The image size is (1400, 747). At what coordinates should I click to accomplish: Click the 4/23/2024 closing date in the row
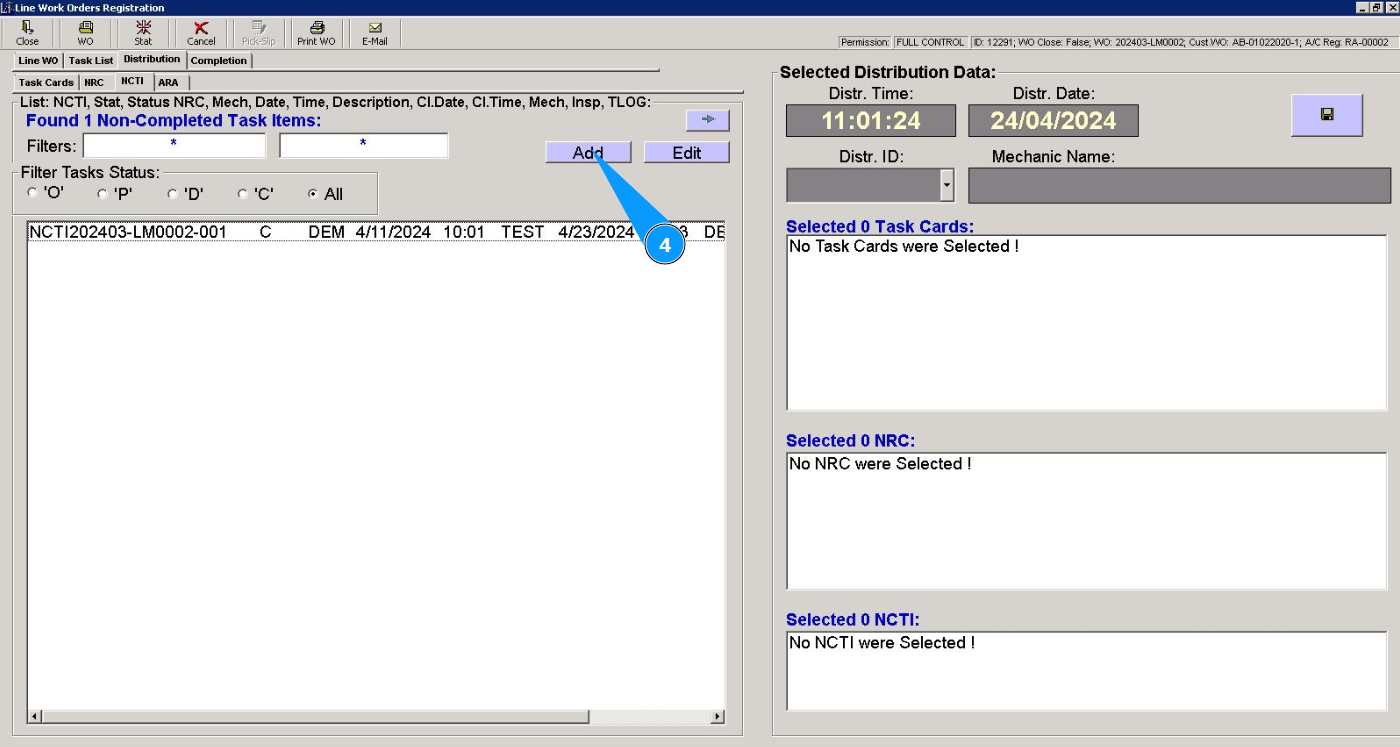click(x=596, y=232)
